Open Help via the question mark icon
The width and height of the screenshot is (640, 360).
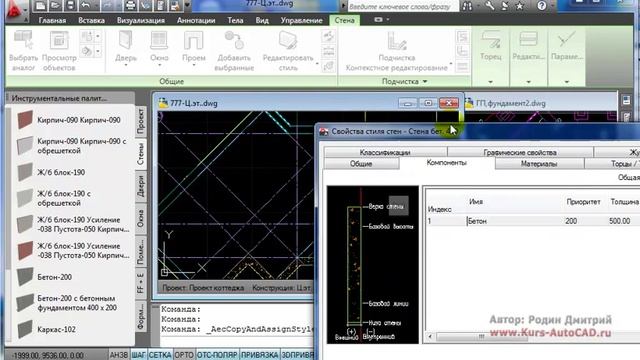(x=542, y=6)
